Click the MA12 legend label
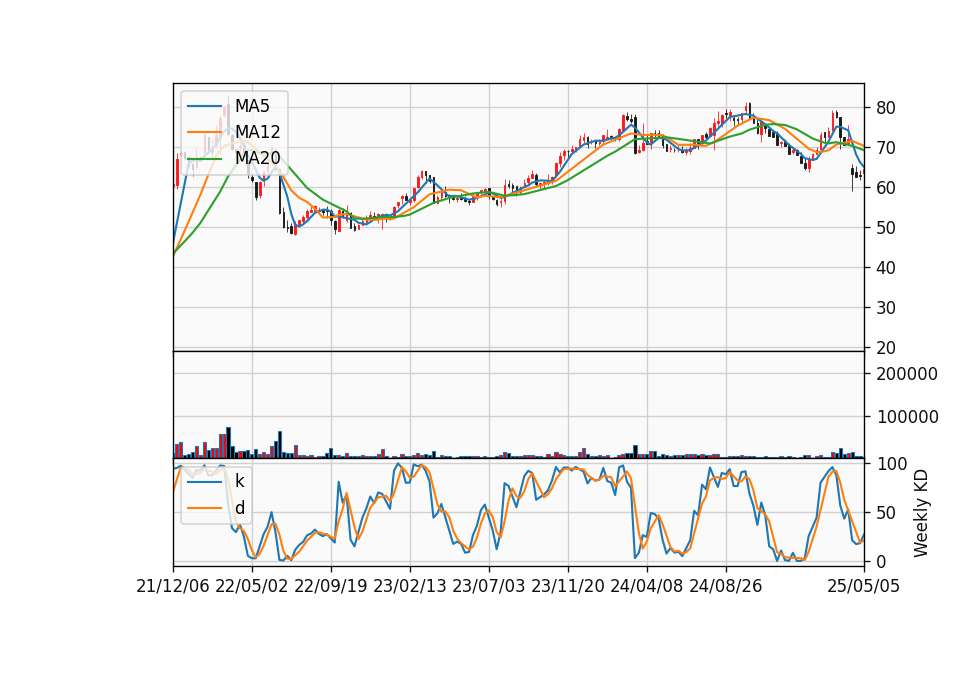Image resolution: width=960 pixels, height=690 pixels. tap(258, 132)
